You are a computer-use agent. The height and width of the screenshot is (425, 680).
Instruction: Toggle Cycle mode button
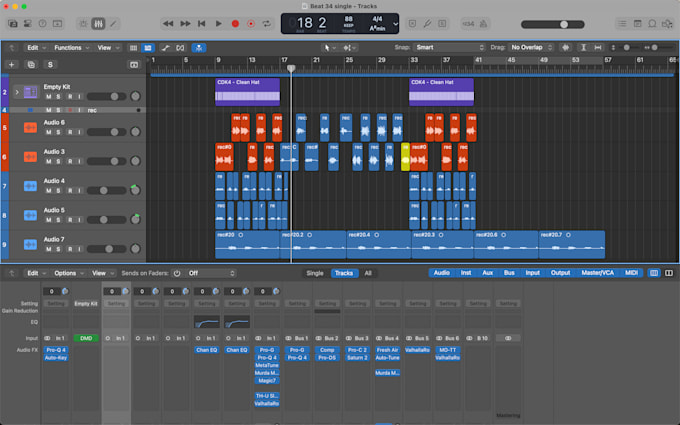pos(266,24)
